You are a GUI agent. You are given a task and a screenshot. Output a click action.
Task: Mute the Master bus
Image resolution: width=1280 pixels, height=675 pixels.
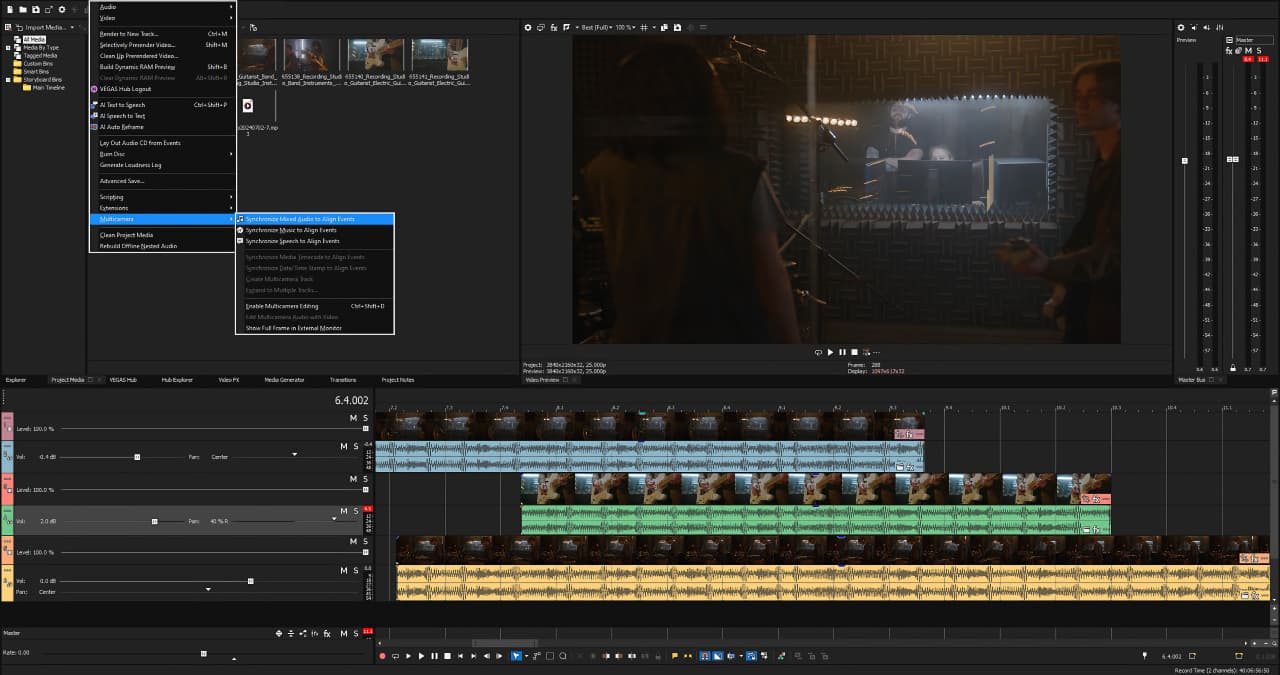coord(344,632)
